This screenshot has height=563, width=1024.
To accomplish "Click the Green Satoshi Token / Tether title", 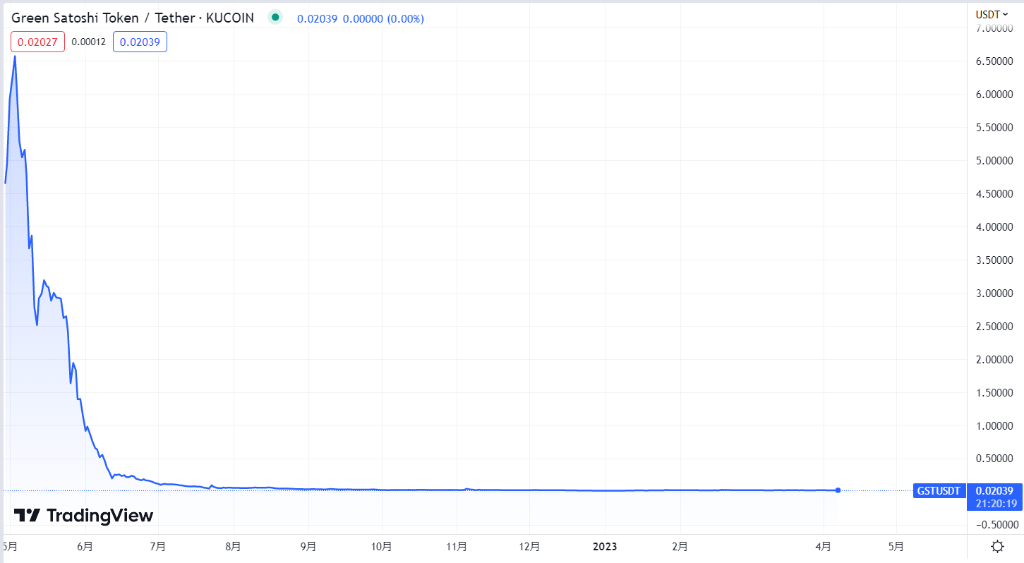I will coord(133,18).
